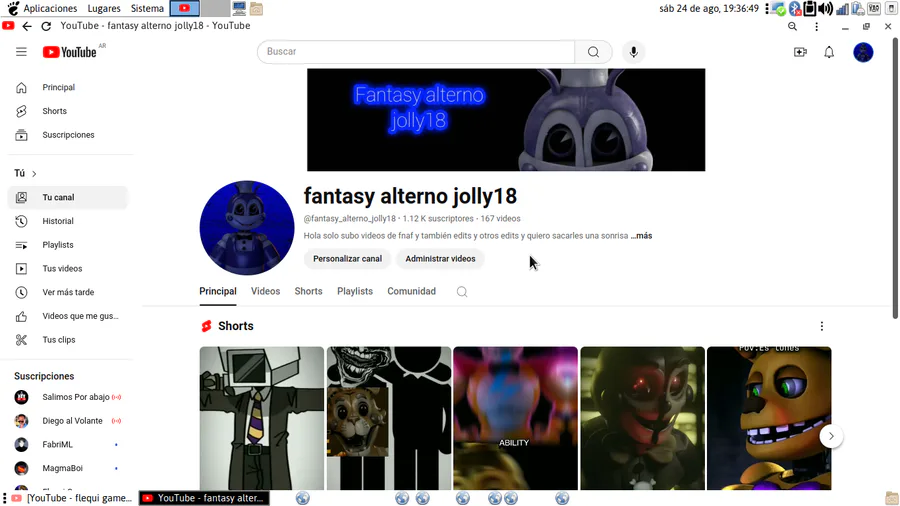The height and width of the screenshot is (506, 900).
Task: Start voice search with microphone icon
Action: [x=634, y=52]
